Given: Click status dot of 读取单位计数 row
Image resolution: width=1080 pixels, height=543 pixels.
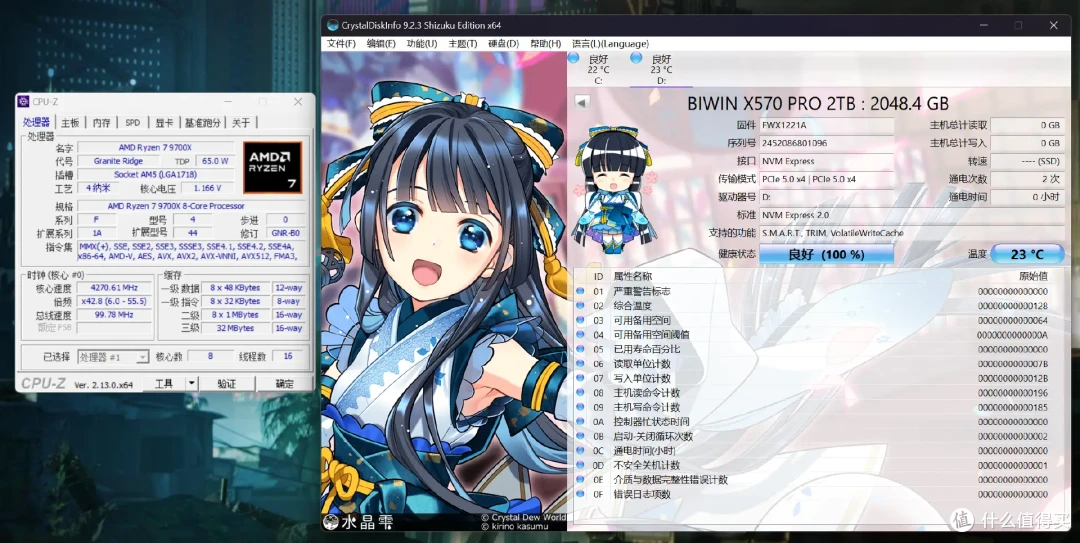Looking at the screenshot, I should [581, 364].
